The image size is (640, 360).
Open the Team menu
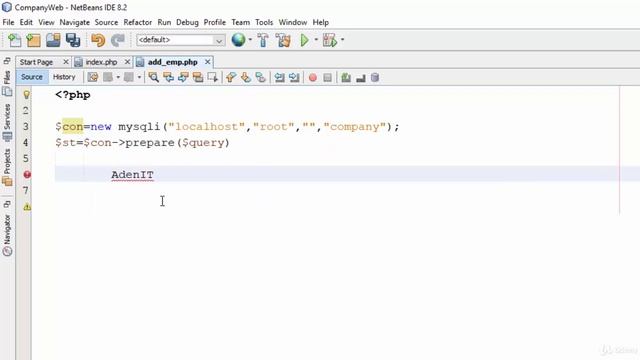point(240,22)
